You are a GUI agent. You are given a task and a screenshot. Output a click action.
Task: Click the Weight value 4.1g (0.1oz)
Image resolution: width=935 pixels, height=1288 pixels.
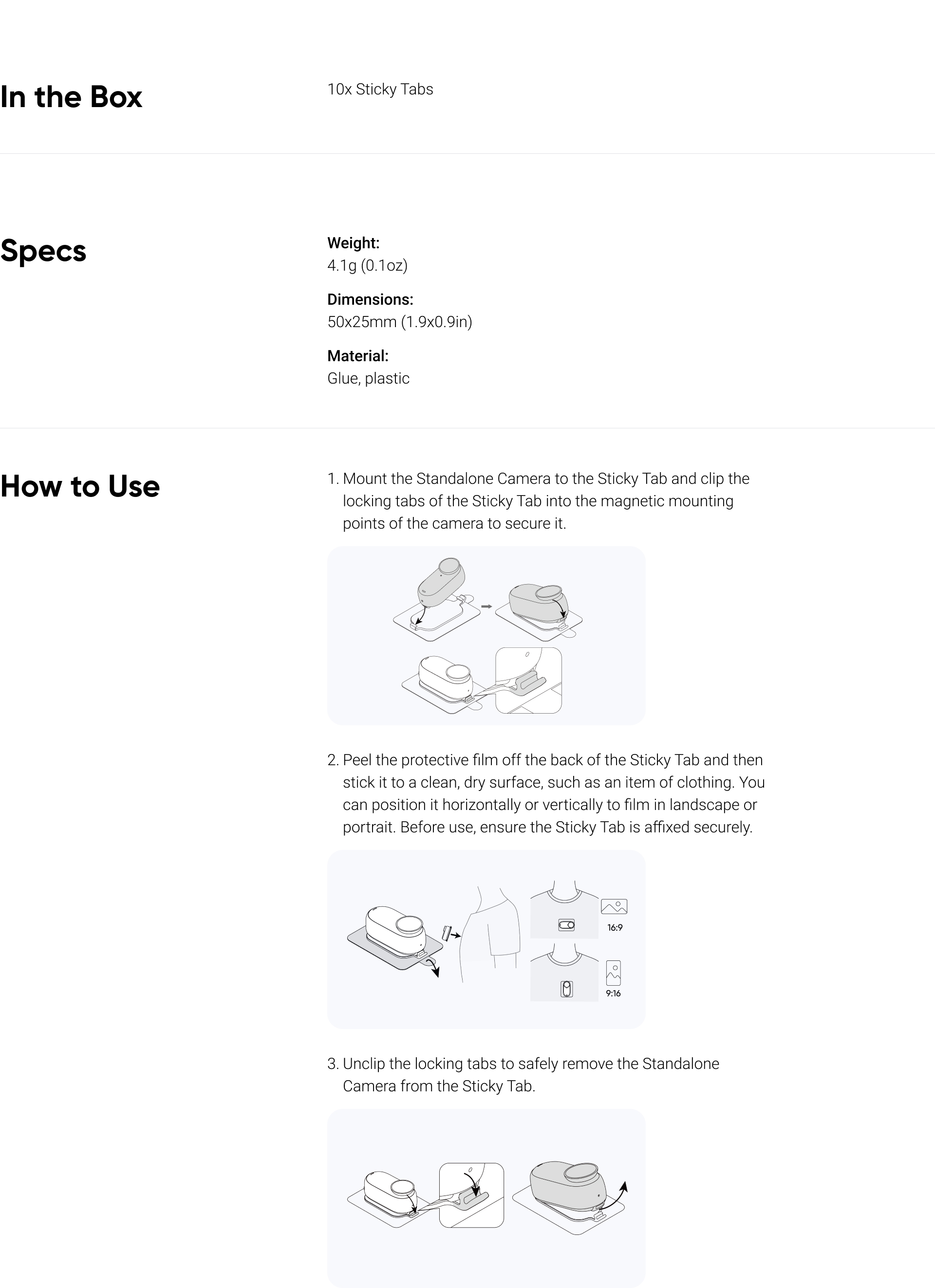(368, 265)
